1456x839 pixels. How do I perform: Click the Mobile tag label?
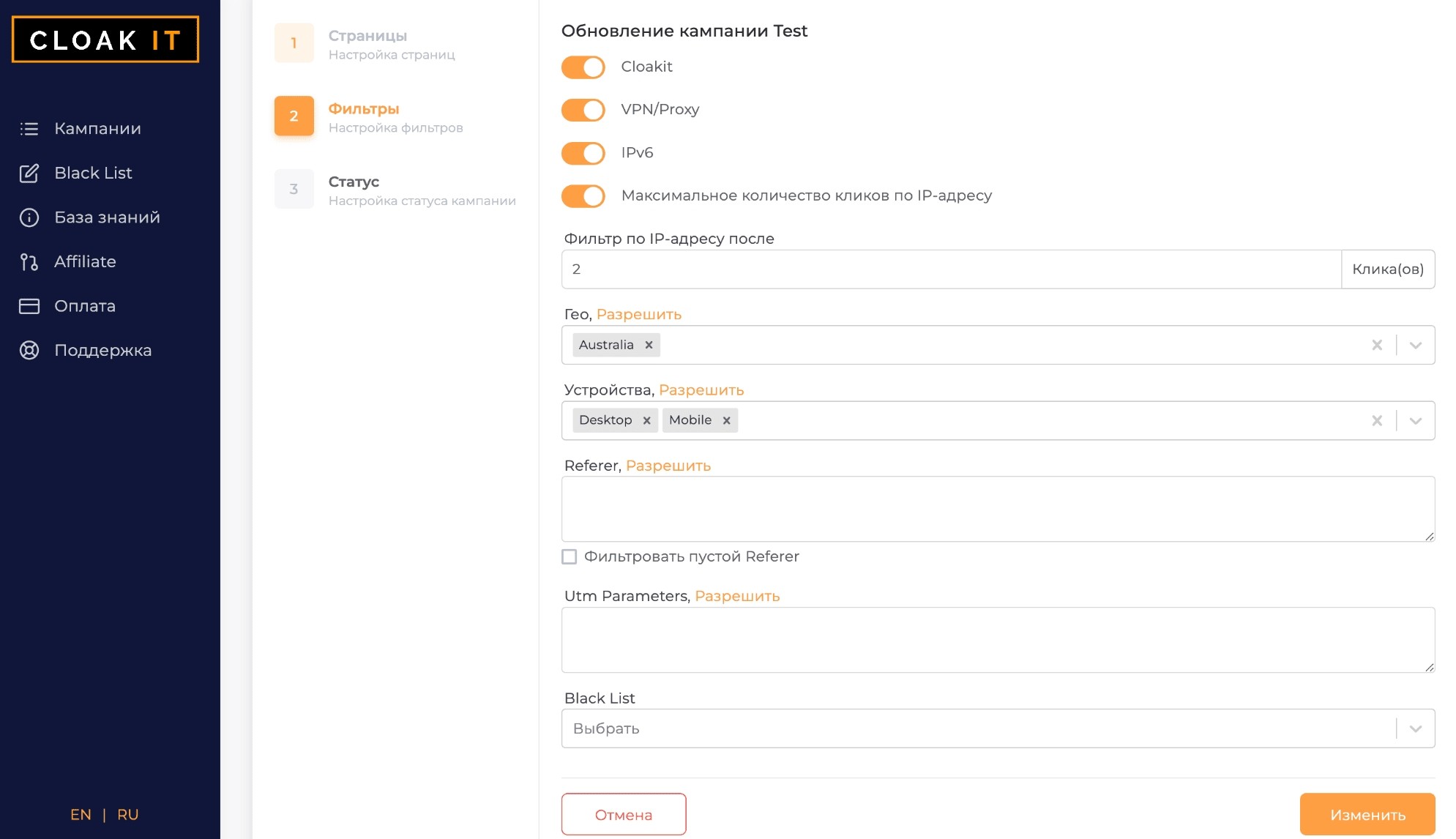point(690,420)
